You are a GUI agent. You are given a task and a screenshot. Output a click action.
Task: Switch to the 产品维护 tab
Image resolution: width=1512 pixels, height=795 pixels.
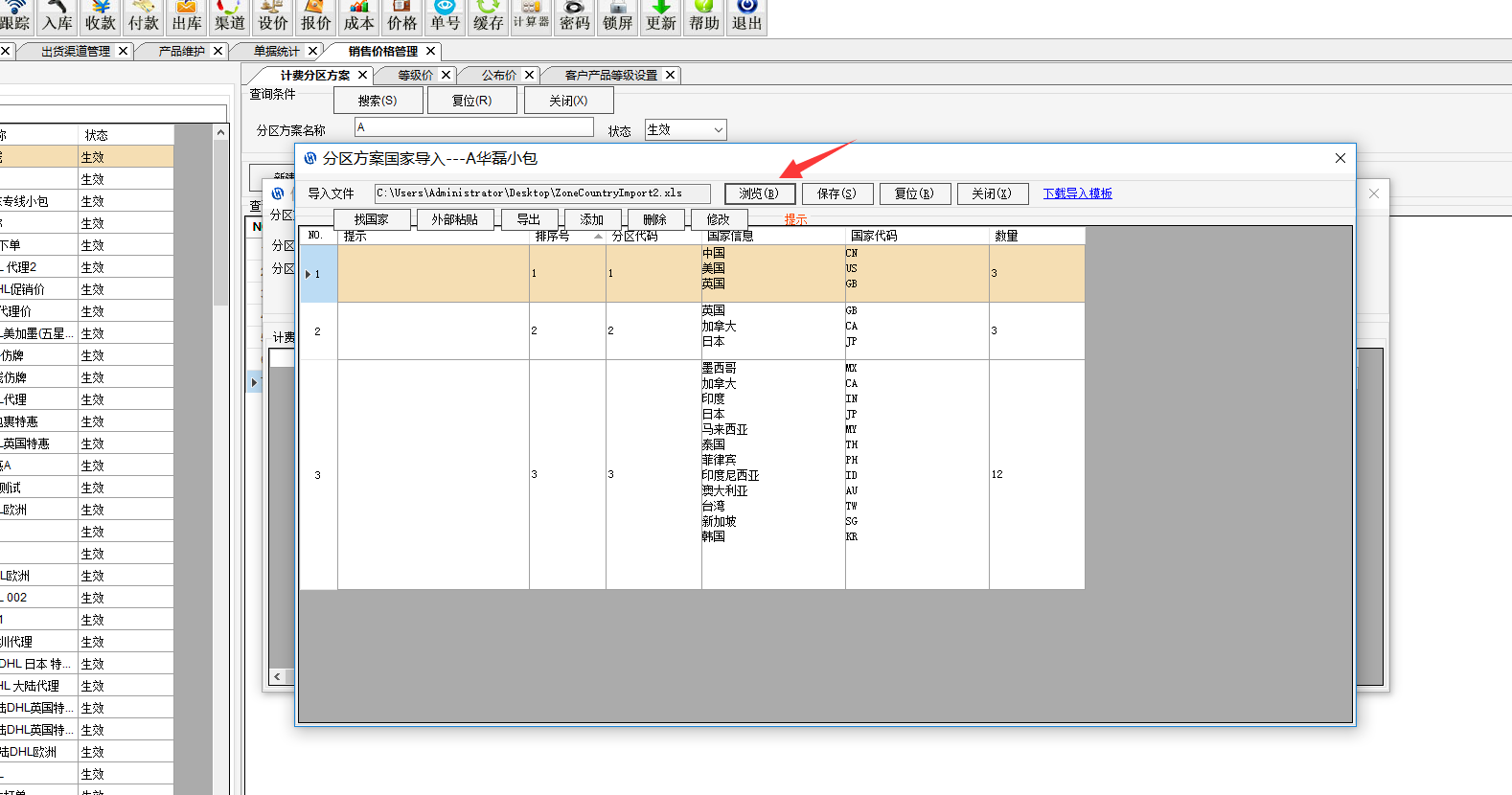(x=181, y=51)
